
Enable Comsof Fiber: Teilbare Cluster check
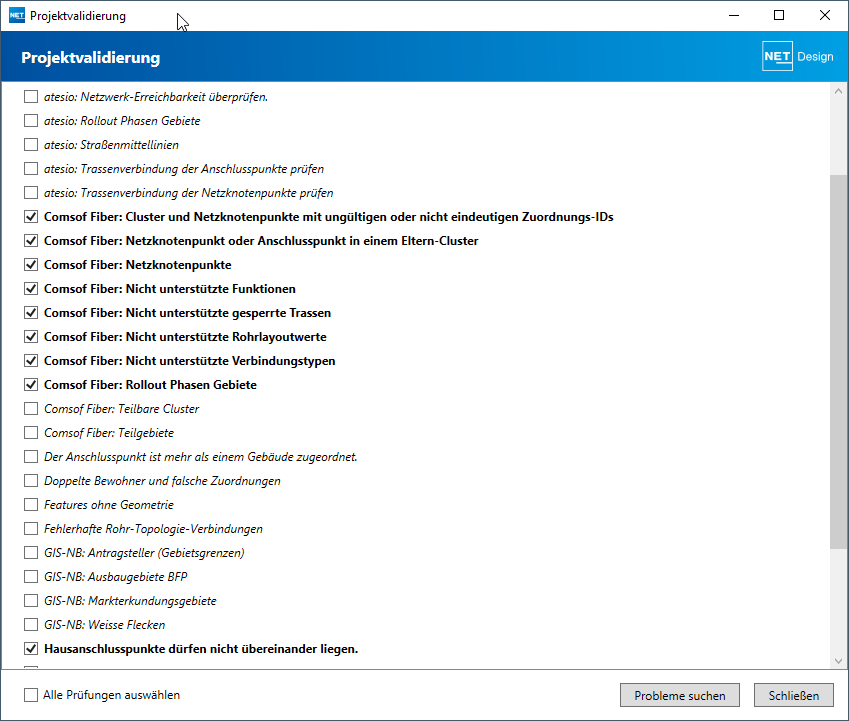tap(31, 409)
